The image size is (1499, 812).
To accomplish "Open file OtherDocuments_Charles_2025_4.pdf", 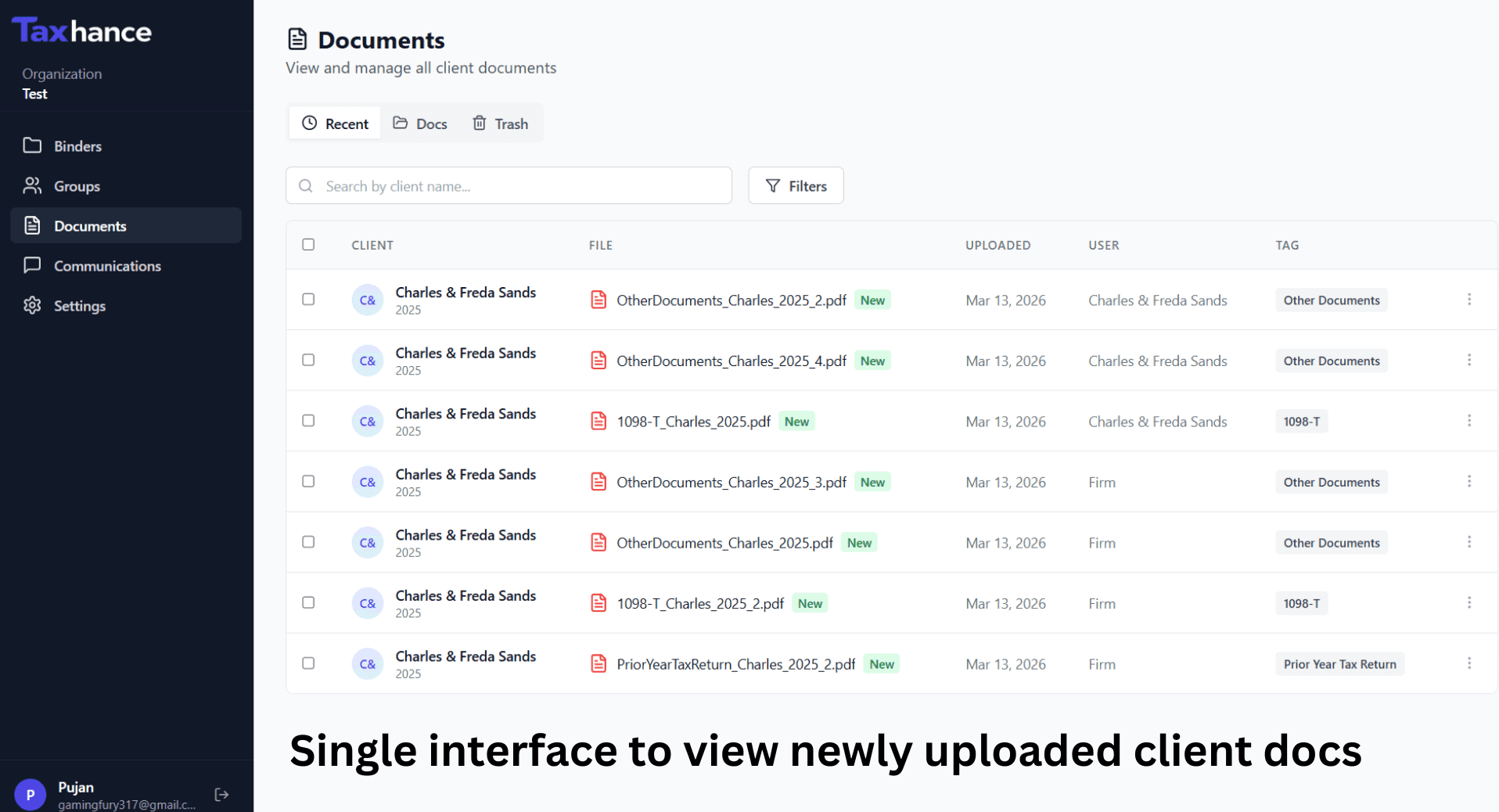I will point(732,361).
